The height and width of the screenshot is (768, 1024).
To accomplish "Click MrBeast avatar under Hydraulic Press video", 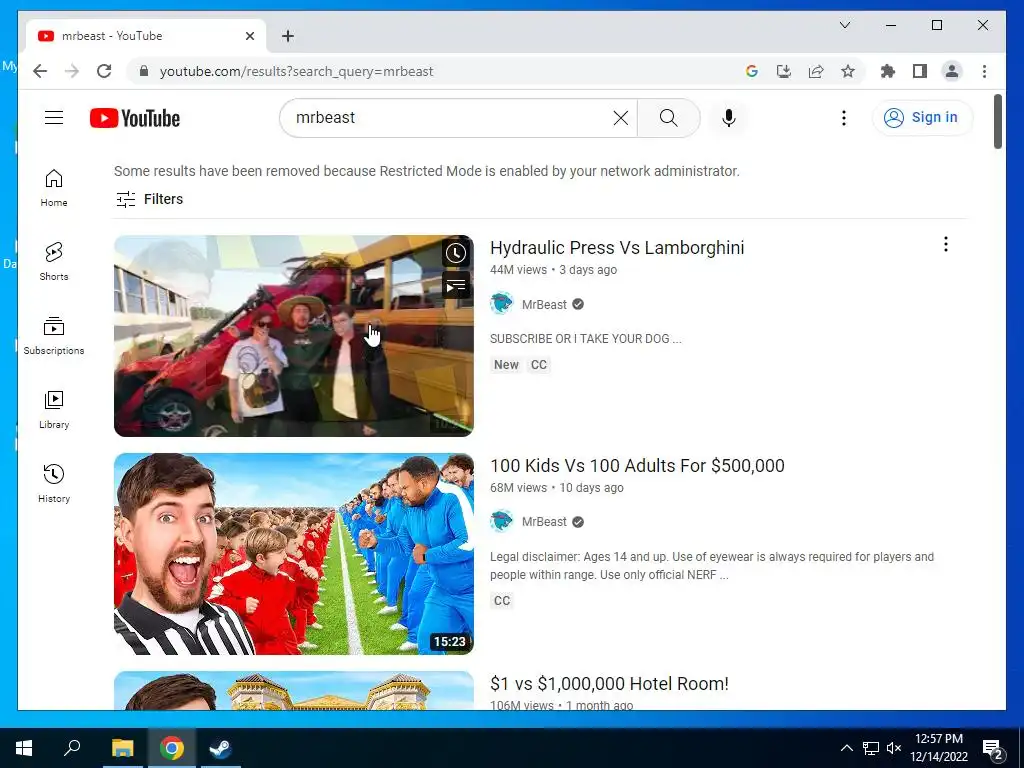I will [502, 304].
